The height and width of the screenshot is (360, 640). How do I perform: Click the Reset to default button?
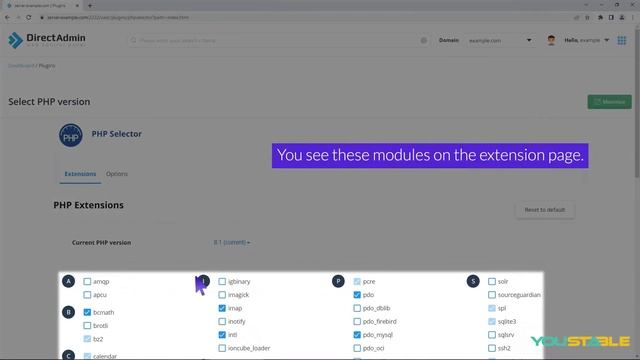(545, 210)
